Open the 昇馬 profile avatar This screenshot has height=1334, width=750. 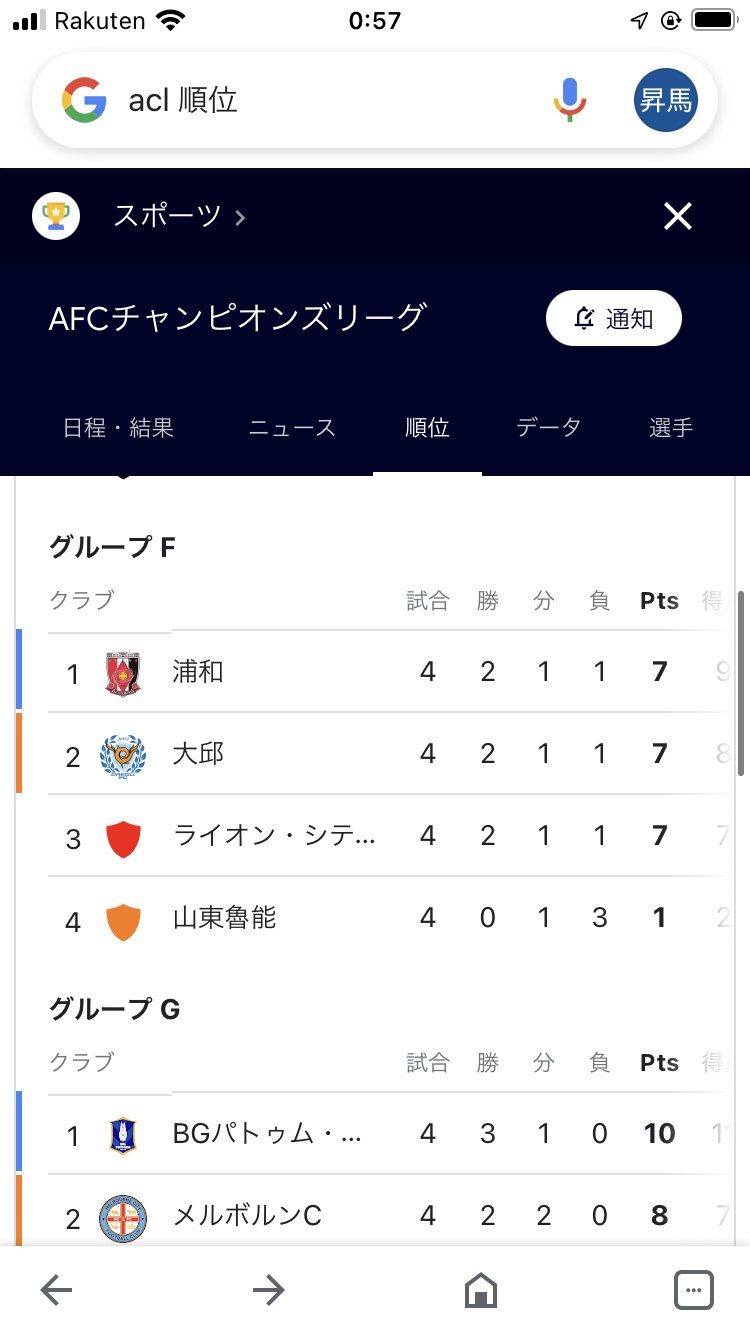666,101
